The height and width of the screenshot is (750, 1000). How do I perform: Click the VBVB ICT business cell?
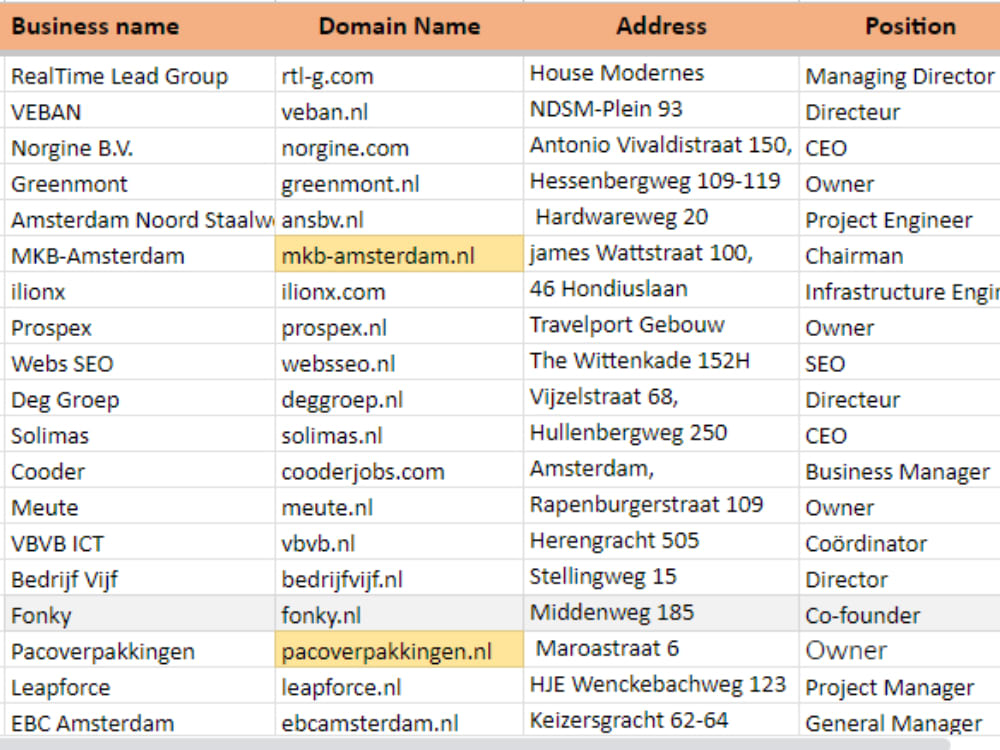pyautogui.click(x=140, y=543)
